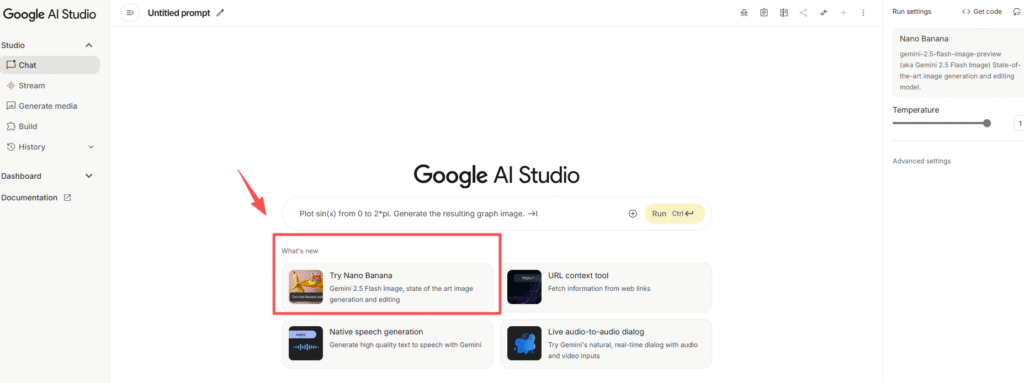Open History in the sidebar
Image resolution: width=1024 pixels, height=383 pixels.
[50, 147]
